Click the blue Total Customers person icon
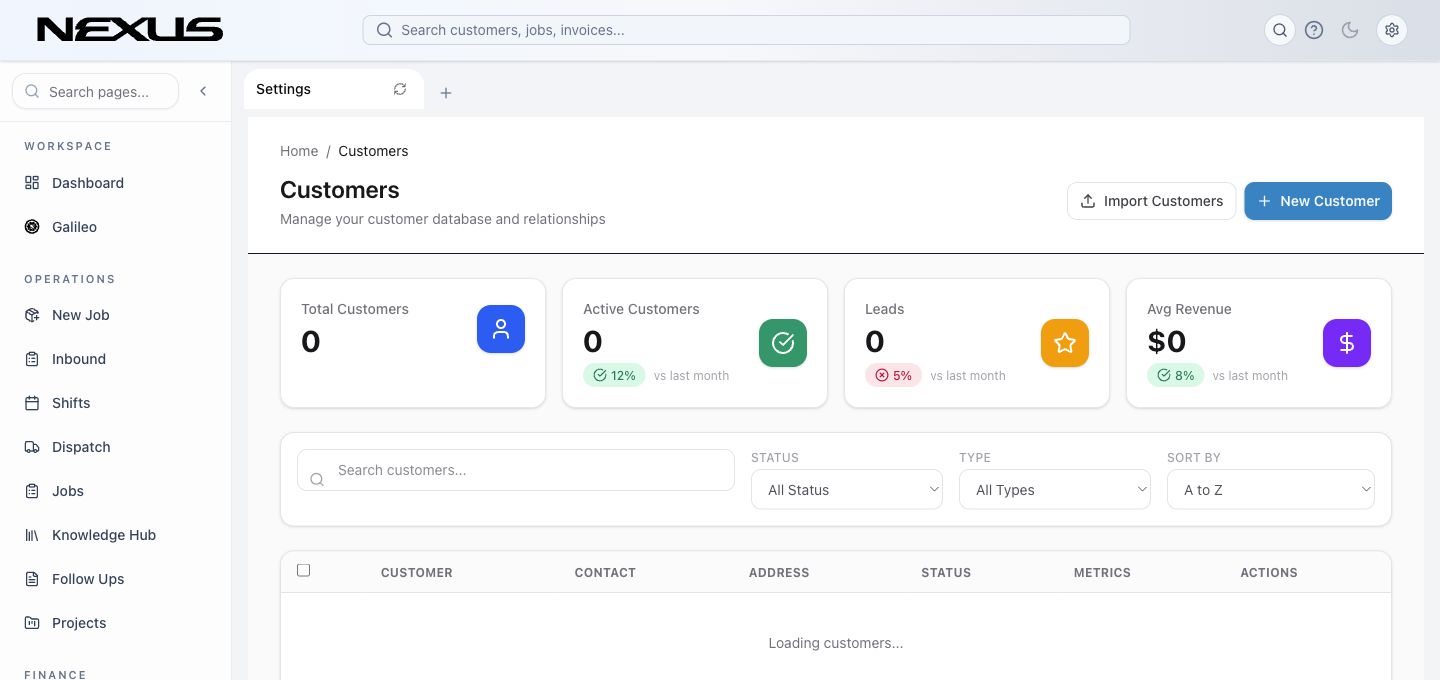Screen dimensions: 1440x680 [501, 329]
